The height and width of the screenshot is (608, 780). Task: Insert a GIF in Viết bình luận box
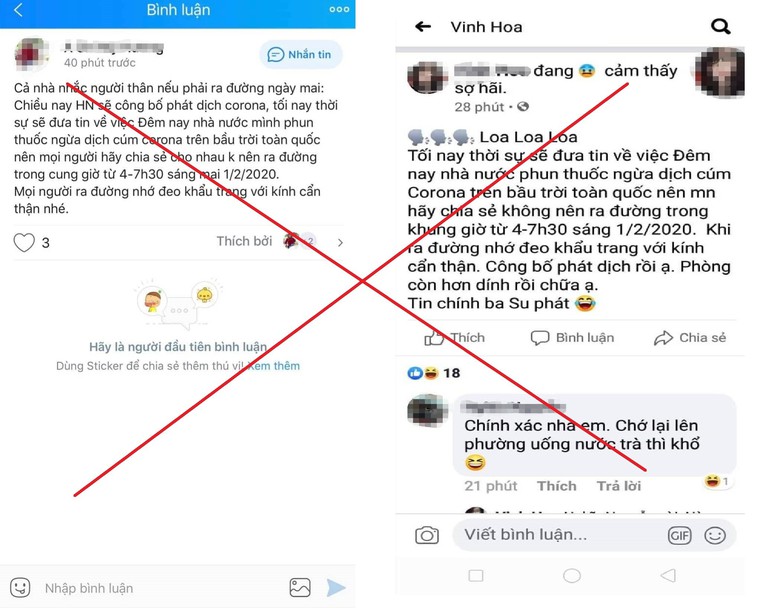click(680, 535)
